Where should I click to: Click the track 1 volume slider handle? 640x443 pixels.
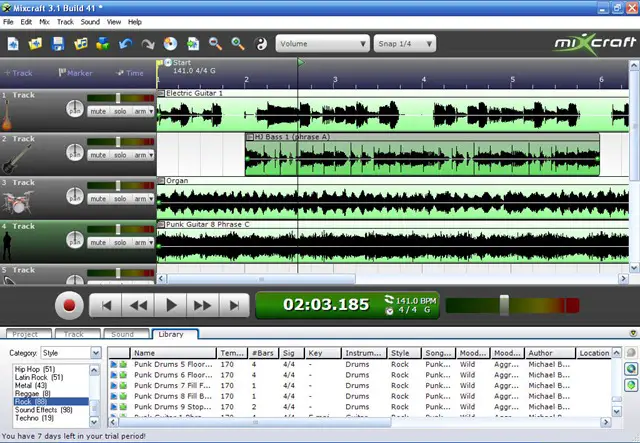(x=118, y=98)
